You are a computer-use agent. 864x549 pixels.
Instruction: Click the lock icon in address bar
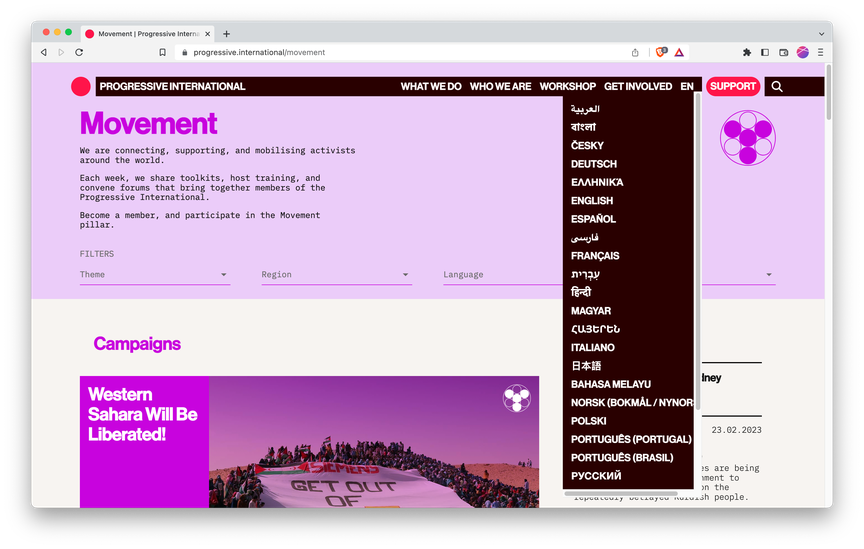click(185, 52)
